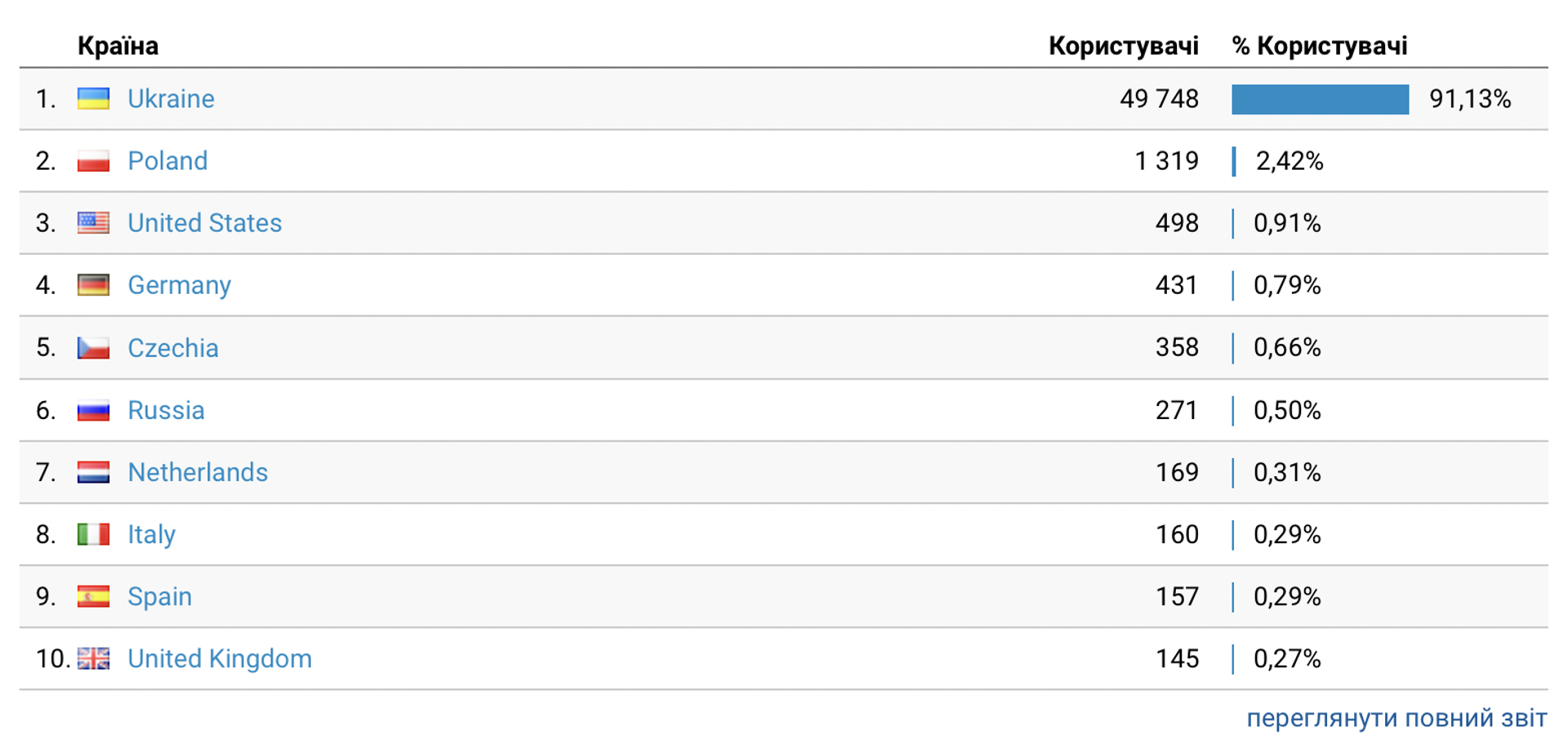Open the Poland country link
This screenshot has width=1568, height=745.
(x=167, y=161)
